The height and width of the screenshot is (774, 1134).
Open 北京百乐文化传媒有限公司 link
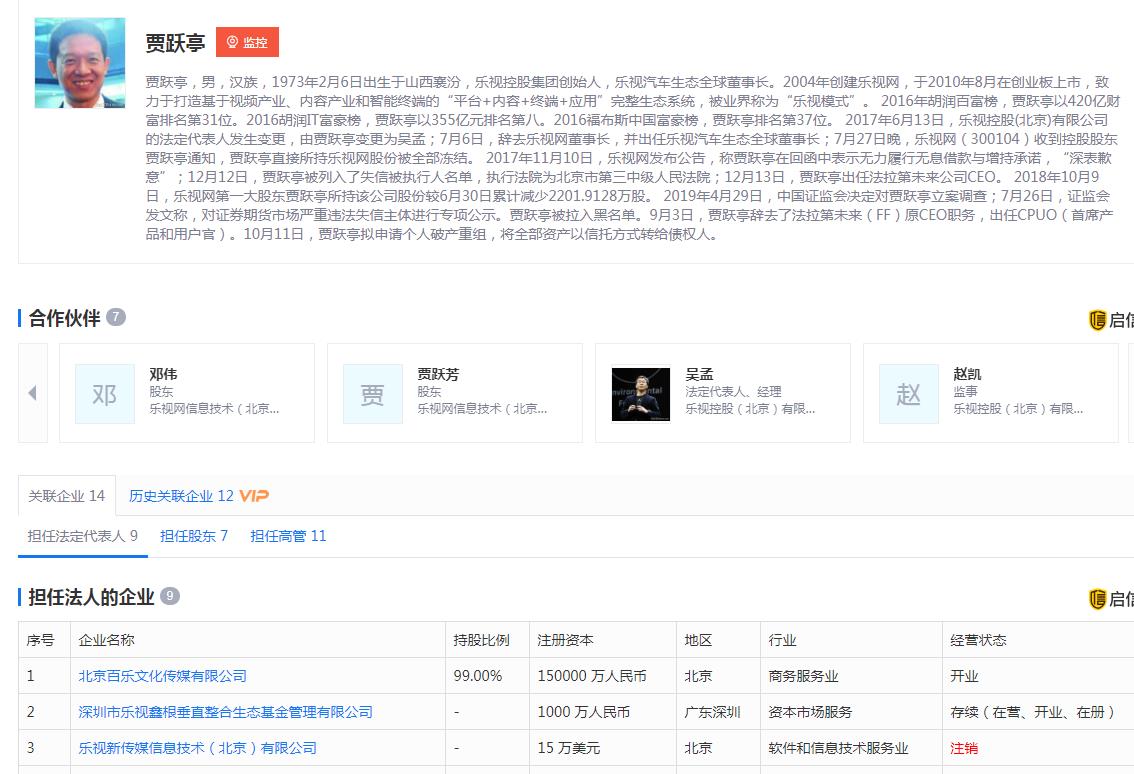point(163,676)
